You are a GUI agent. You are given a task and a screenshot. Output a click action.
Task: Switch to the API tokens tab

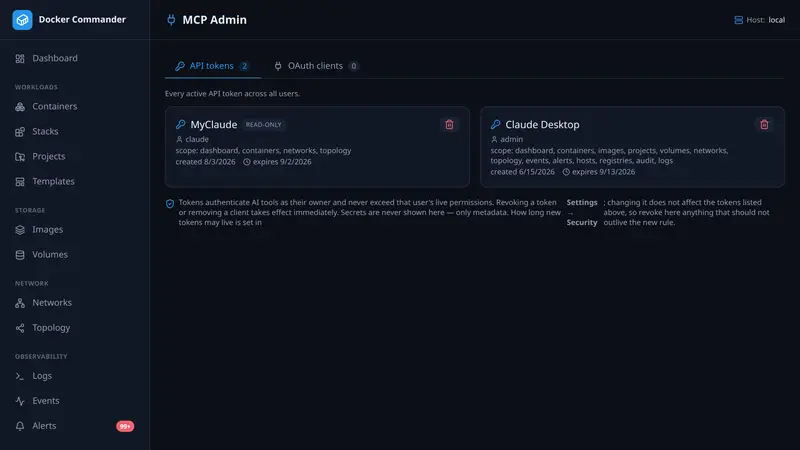(x=213, y=66)
